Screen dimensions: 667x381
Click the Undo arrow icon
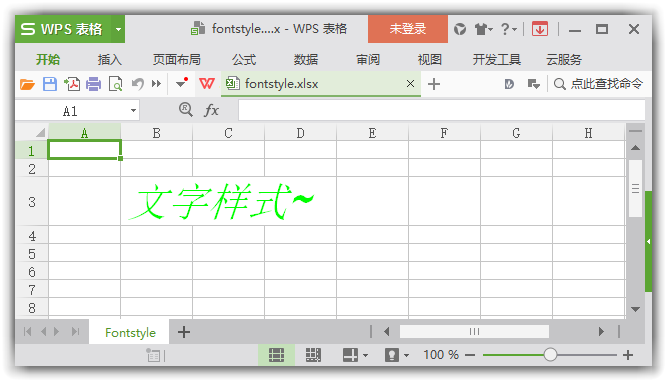[x=137, y=84]
